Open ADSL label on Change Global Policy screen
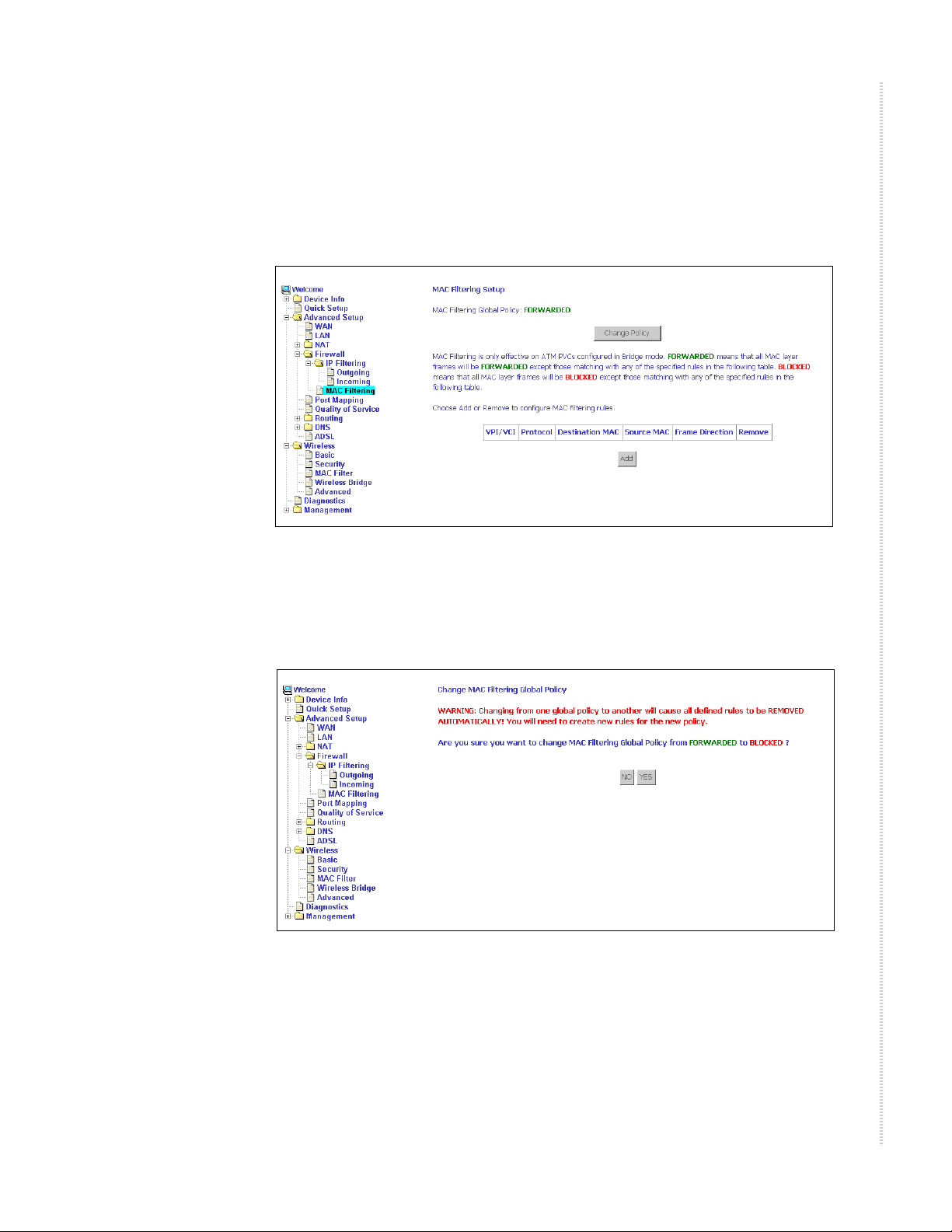Image resolution: width=952 pixels, height=1232 pixels. coord(326,840)
